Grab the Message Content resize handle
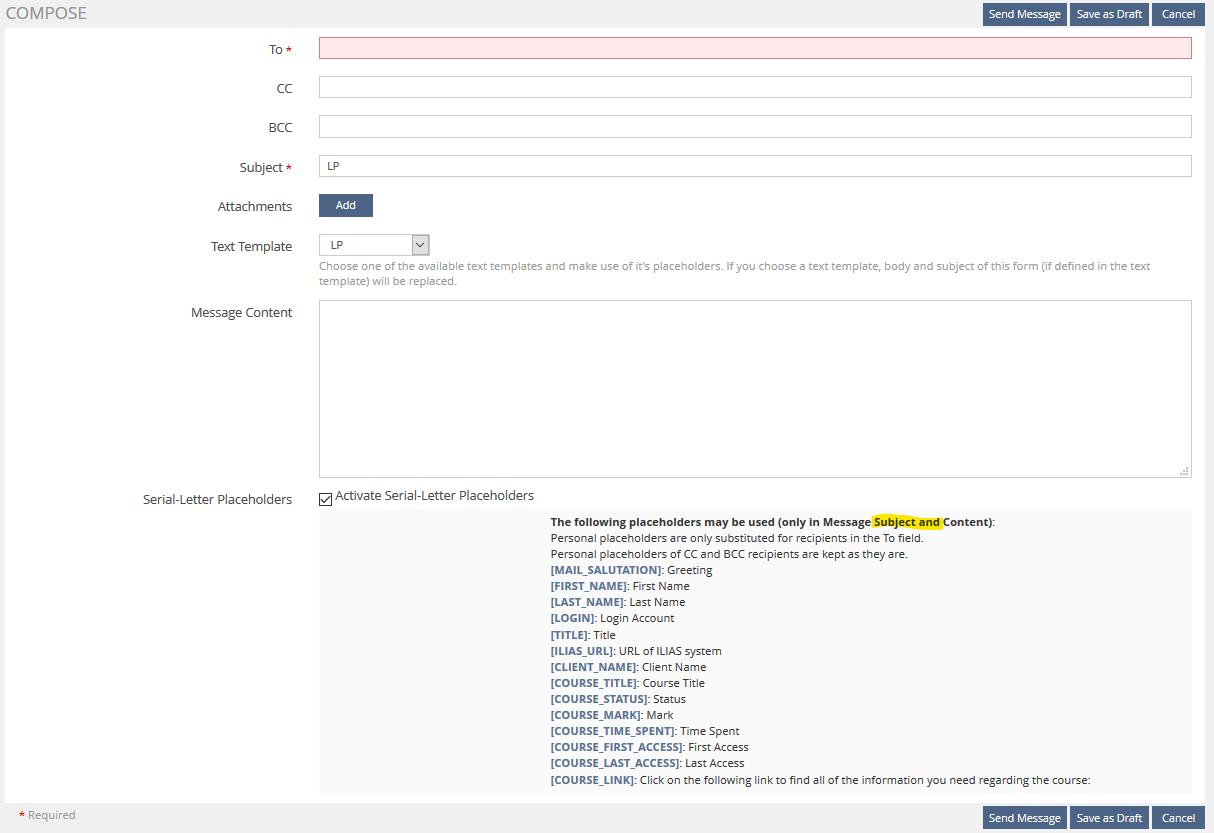This screenshot has height=833, width=1214. (x=1184, y=471)
